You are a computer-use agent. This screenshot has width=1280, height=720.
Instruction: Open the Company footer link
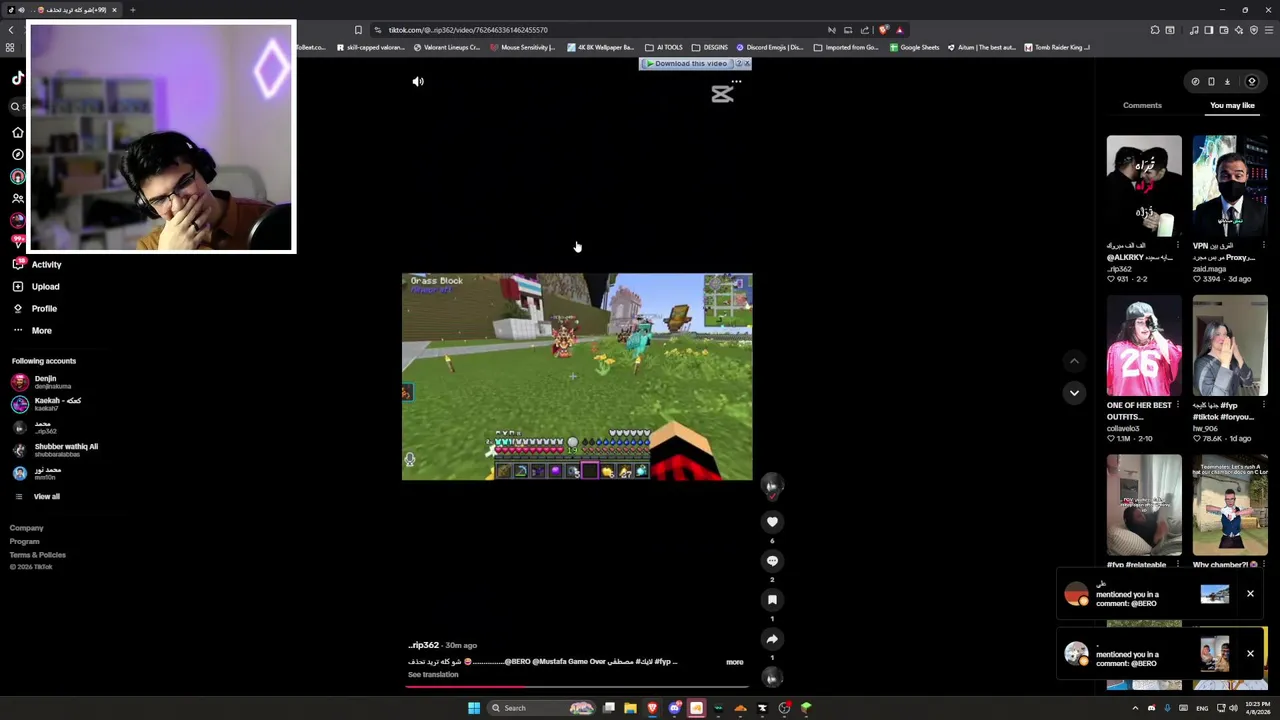tap(27, 528)
